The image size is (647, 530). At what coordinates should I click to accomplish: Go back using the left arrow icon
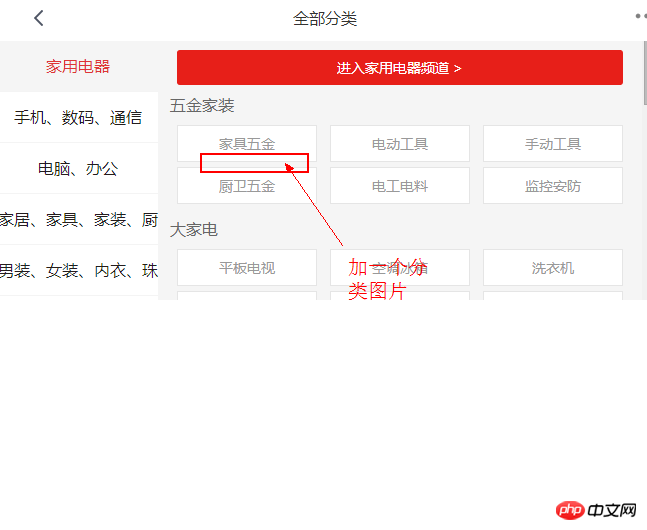pyautogui.click(x=39, y=18)
